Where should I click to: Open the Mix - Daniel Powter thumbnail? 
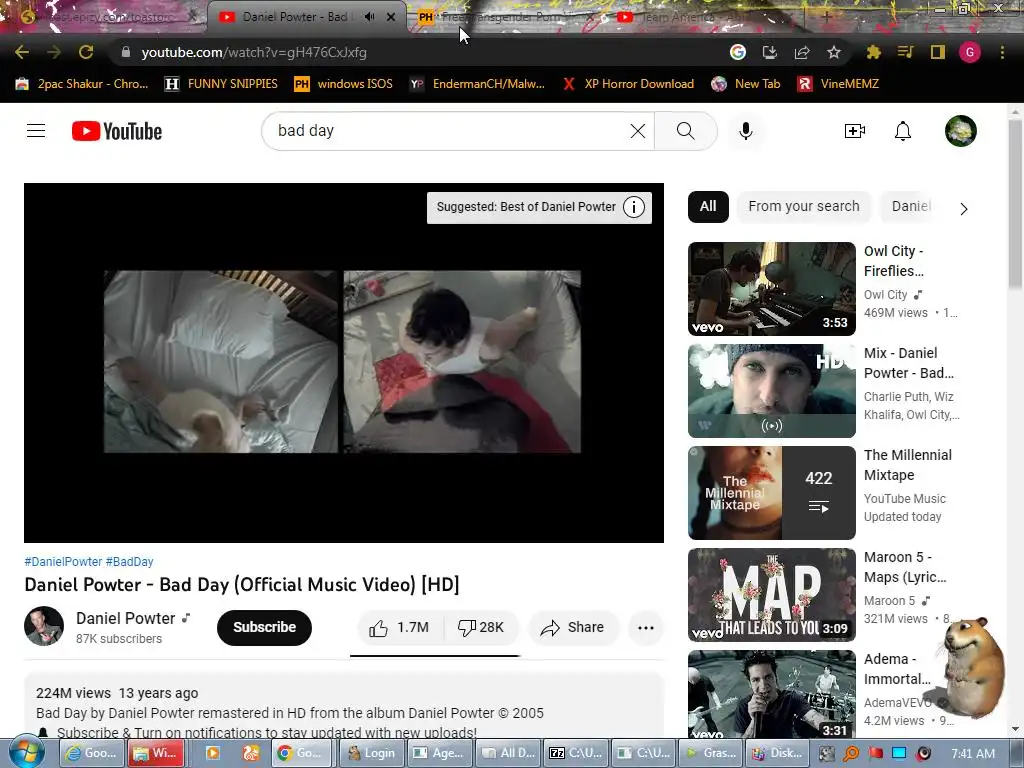[x=771, y=391]
